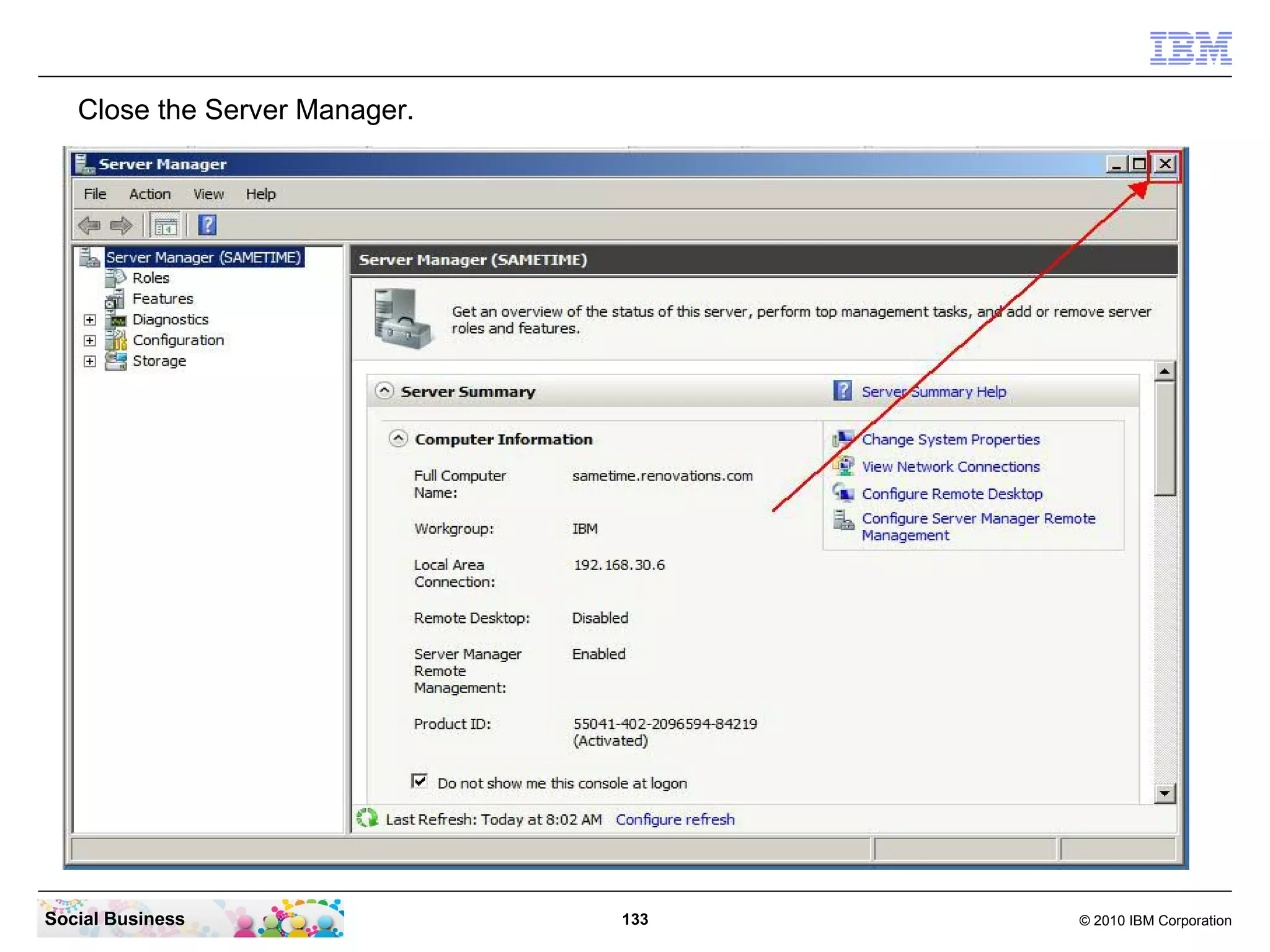
Task: Expand the Diagnostics tree node
Action: click(x=90, y=320)
